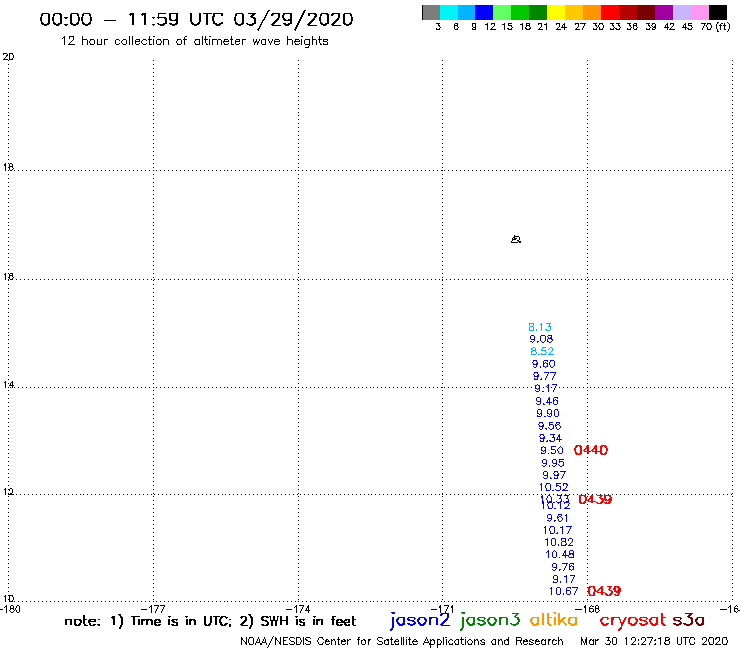This screenshot has width=740, height=650.
Task: Click the 10.48 wave height value
Action: point(560,555)
